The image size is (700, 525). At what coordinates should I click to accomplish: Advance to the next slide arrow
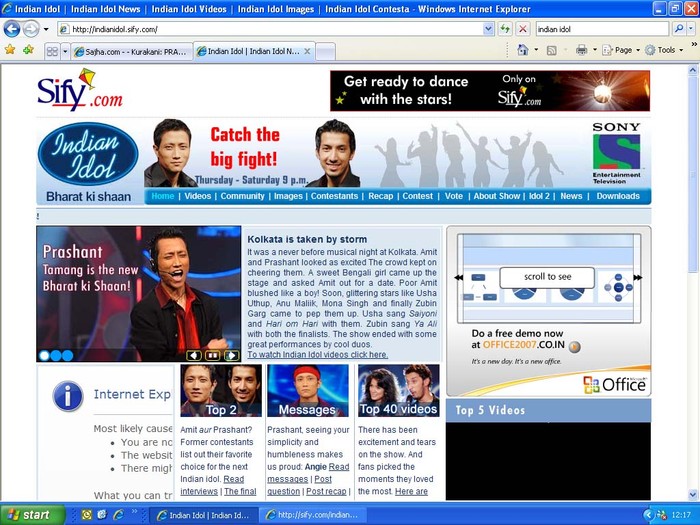pyautogui.click(x=231, y=355)
